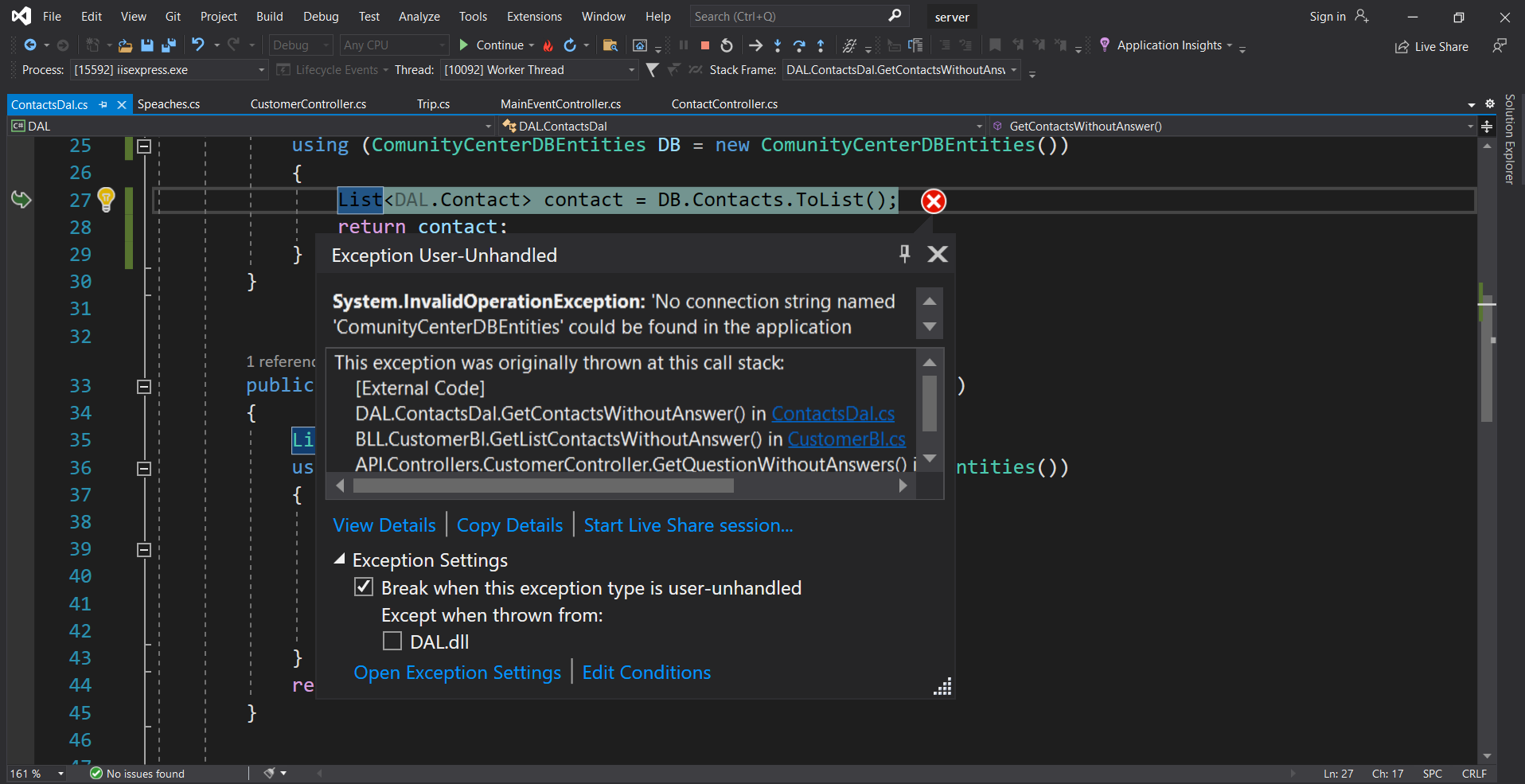Viewport: 1525px width, 784px height.
Task: Stop debugging with the red square
Action: [704, 45]
